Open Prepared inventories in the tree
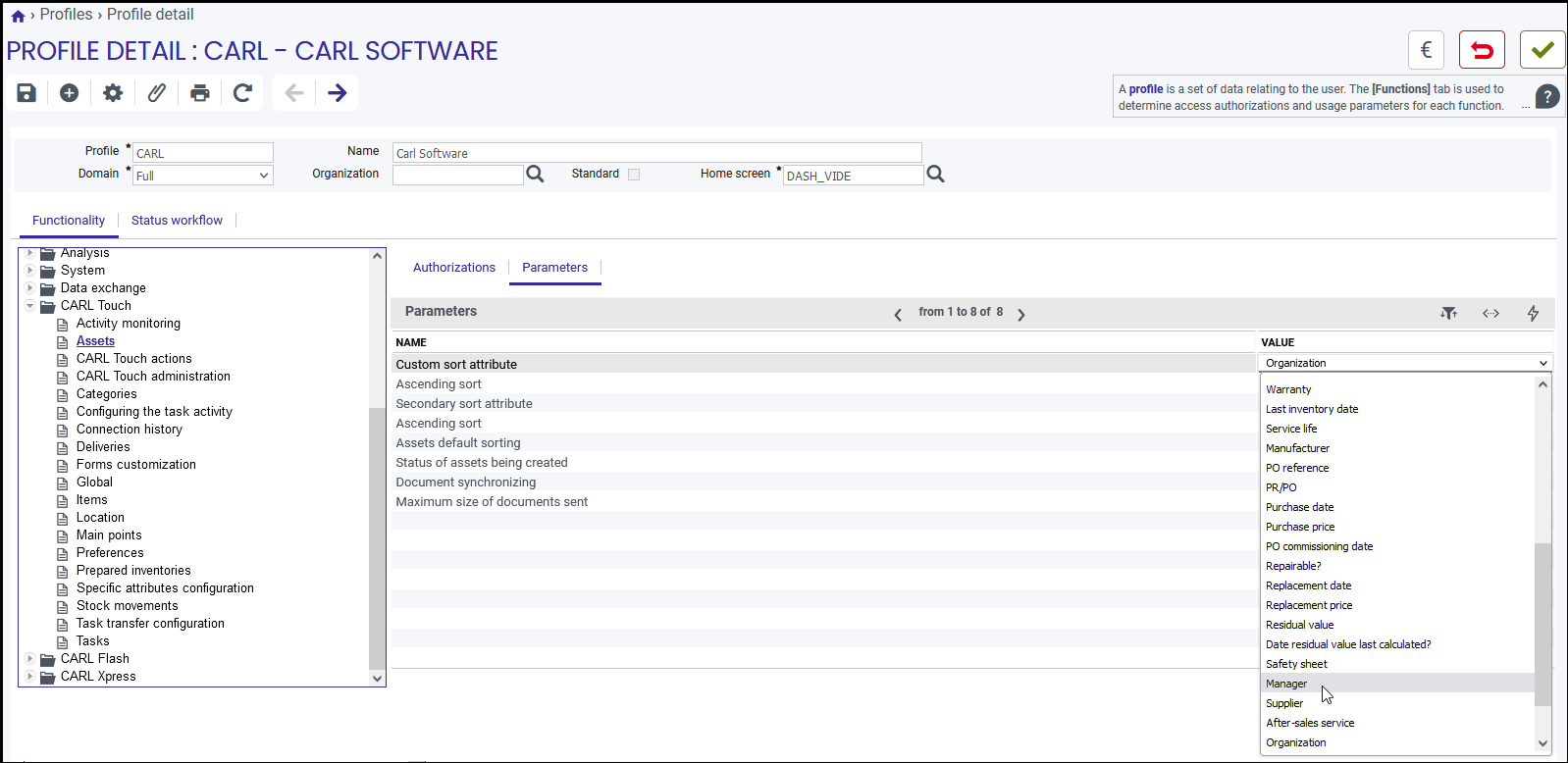 (x=133, y=571)
